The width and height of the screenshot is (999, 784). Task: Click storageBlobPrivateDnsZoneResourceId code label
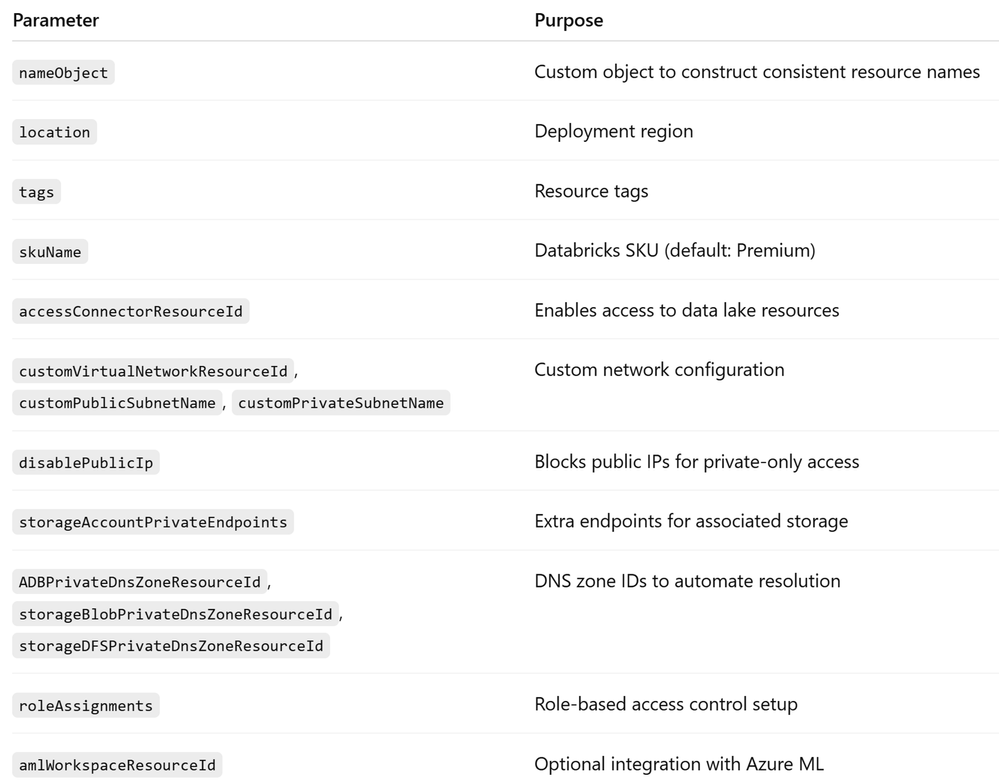175,613
